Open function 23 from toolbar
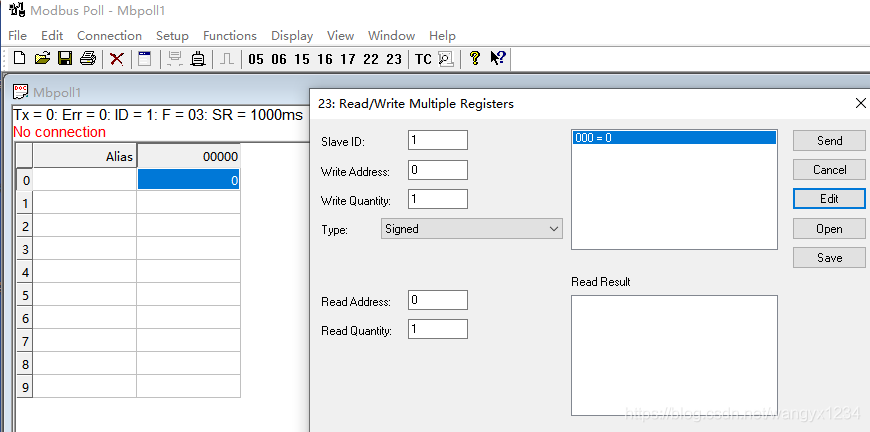Viewport: 870px width, 432px height. 394,59
